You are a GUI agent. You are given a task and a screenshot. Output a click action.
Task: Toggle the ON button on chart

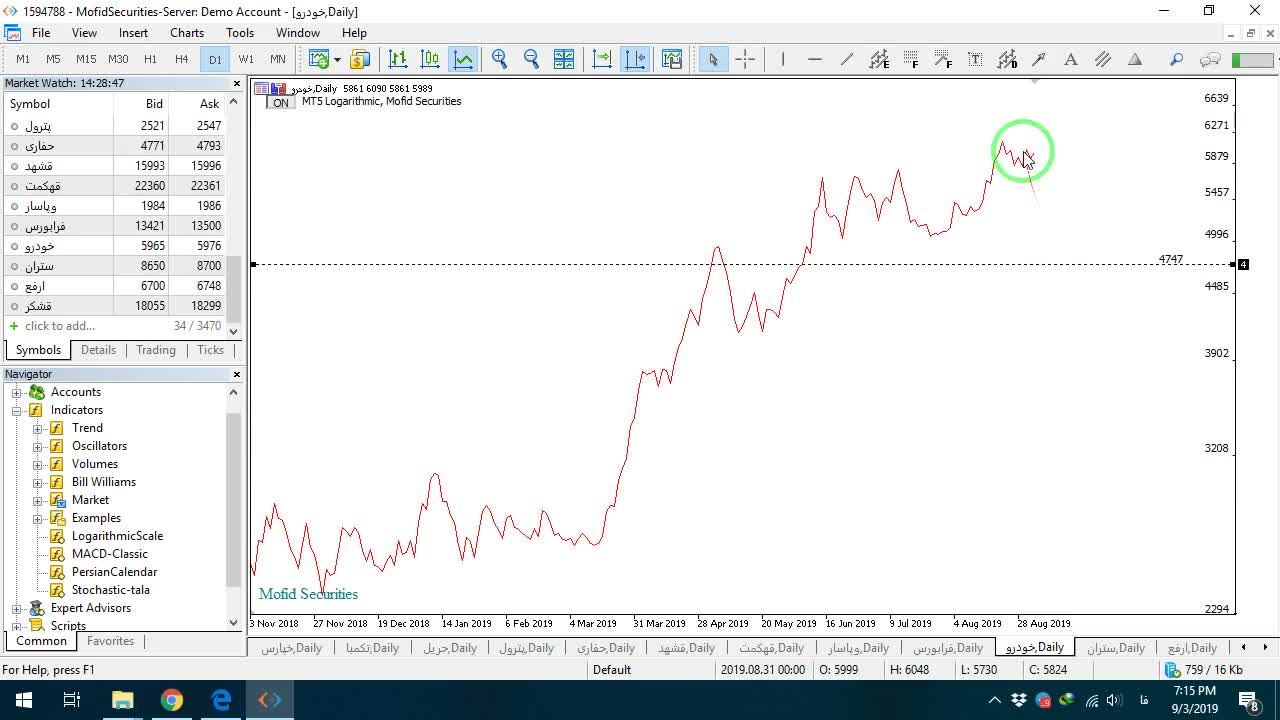(x=281, y=103)
